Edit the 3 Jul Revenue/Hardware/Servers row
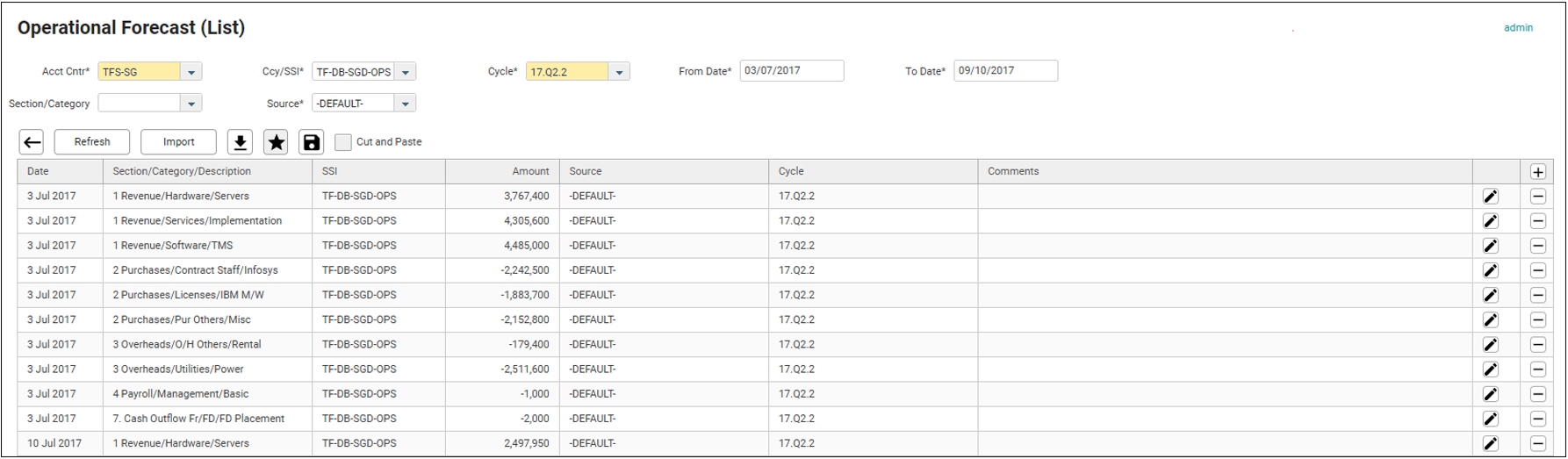Screen dimensions: 1568x459 point(1490,197)
